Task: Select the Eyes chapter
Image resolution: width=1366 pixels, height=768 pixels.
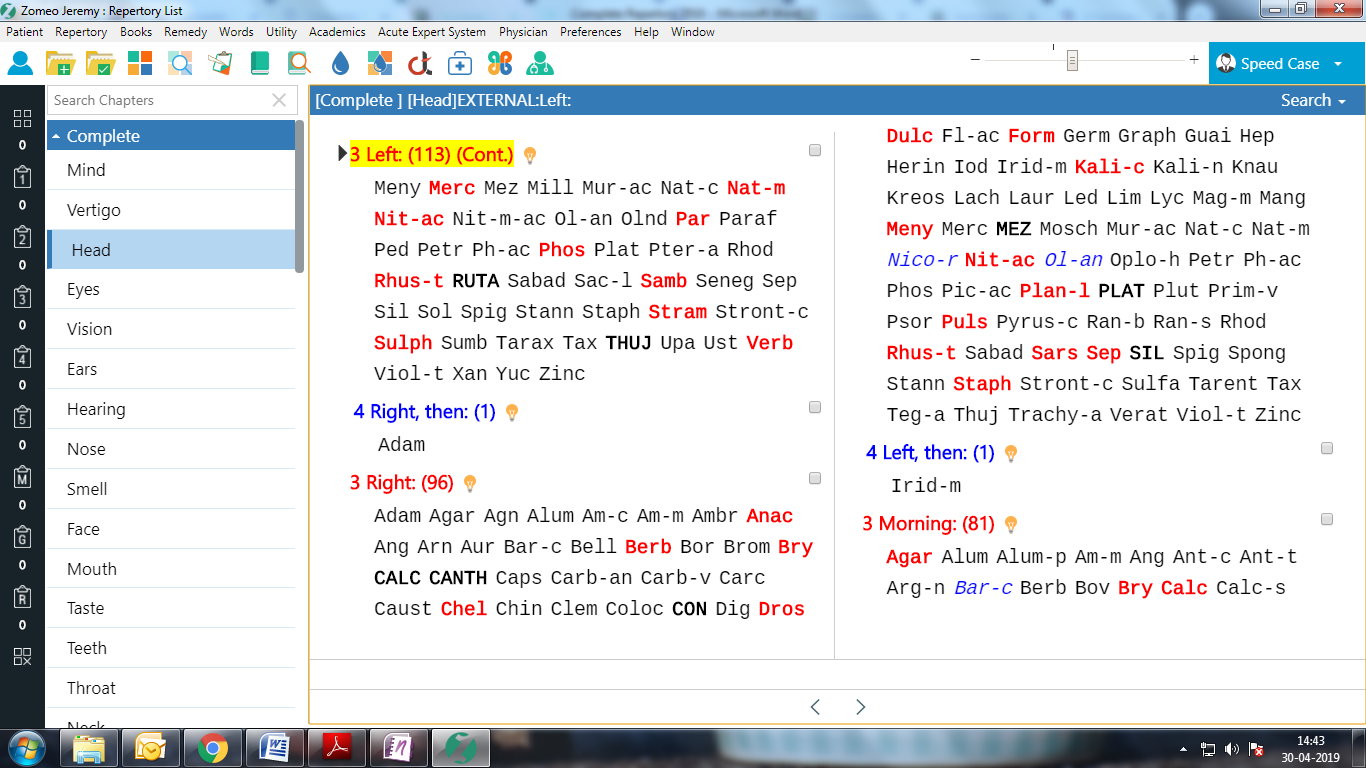Action: coord(171,289)
